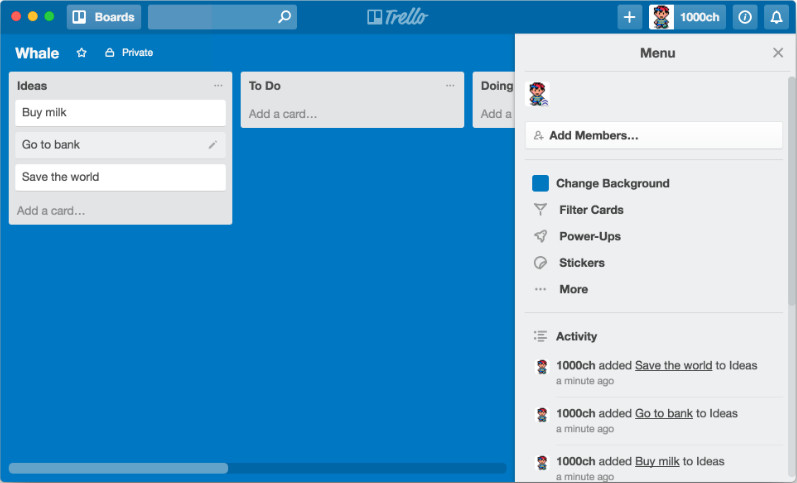Viewport: 797px width, 483px height.
Task: Click the user avatar in top header
Action: coord(661,17)
